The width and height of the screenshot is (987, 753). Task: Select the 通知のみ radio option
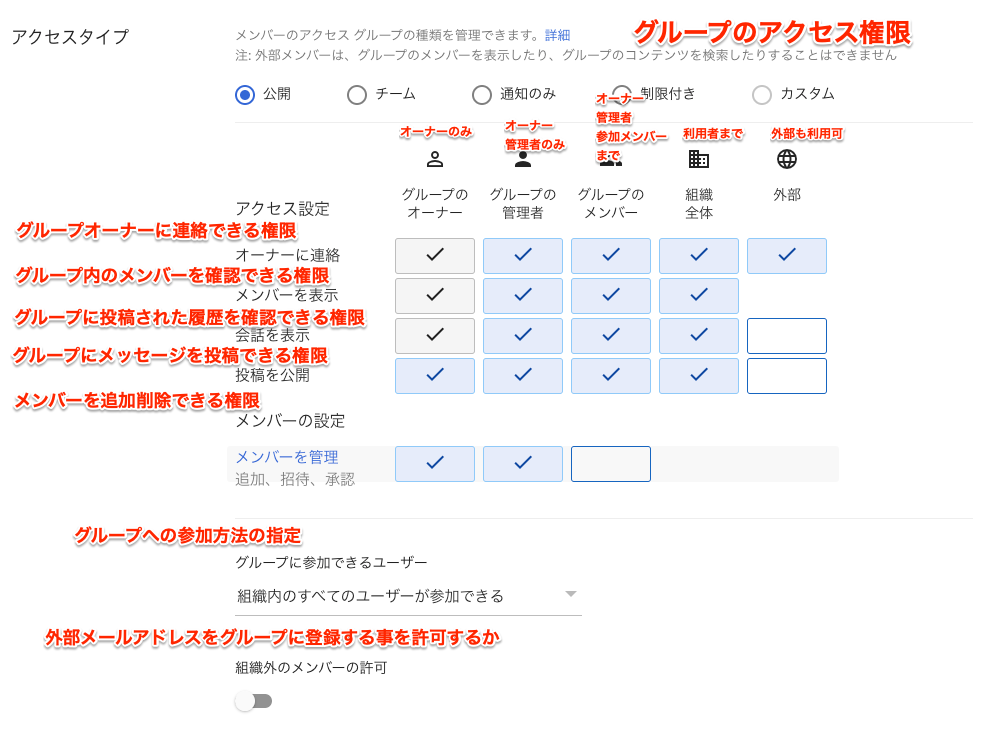coord(482,95)
